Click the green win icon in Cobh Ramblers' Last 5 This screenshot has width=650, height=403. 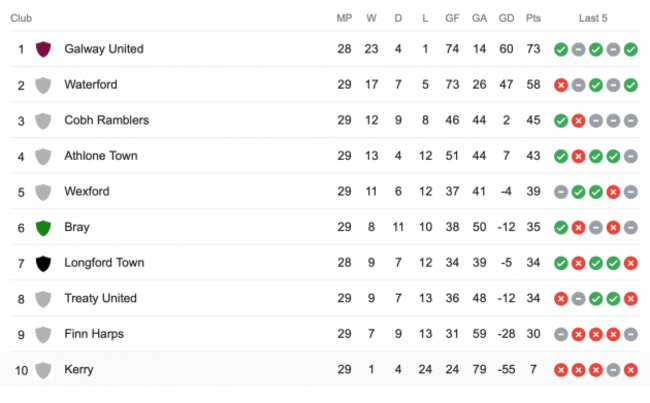click(561, 121)
